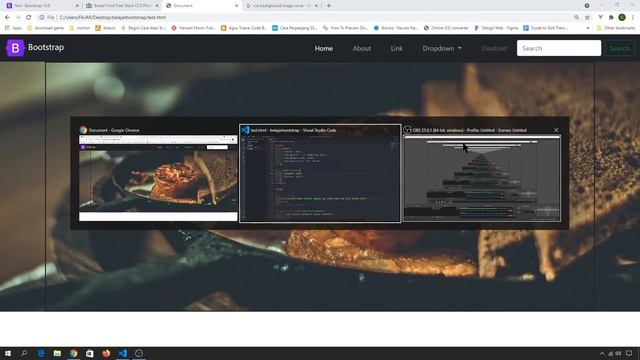The image size is (640, 360).
Task: Show hidden system tray icons
Action: (x=602, y=353)
